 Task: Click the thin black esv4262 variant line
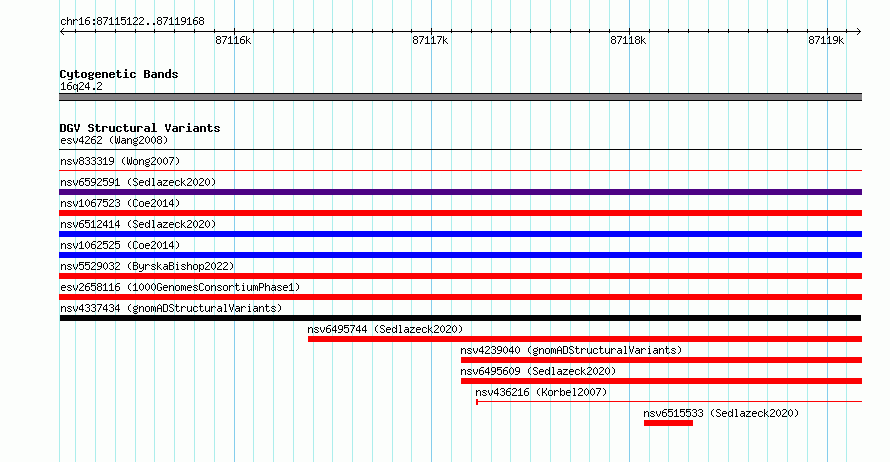pos(460,150)
